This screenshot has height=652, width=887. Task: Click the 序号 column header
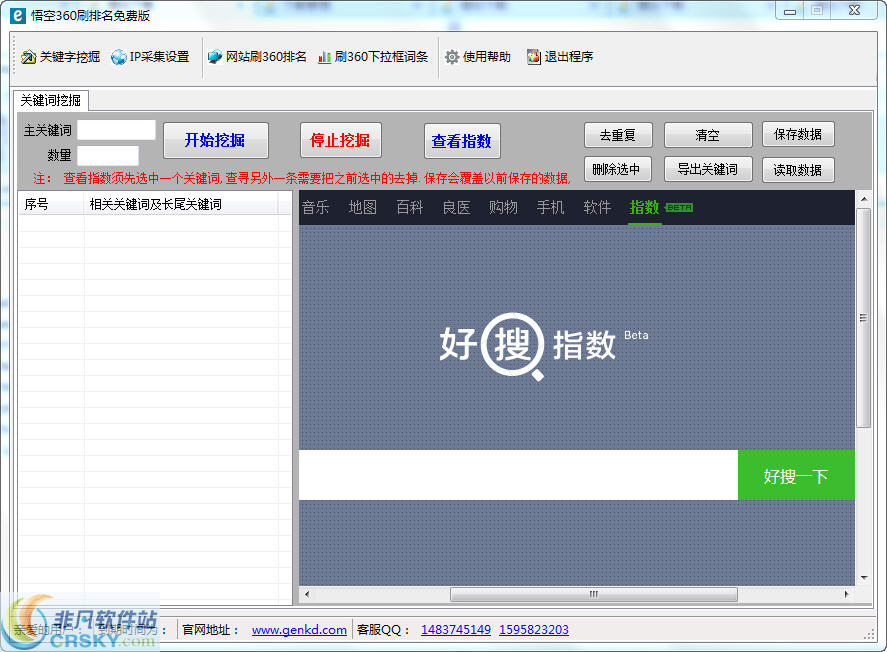(51, 204)
